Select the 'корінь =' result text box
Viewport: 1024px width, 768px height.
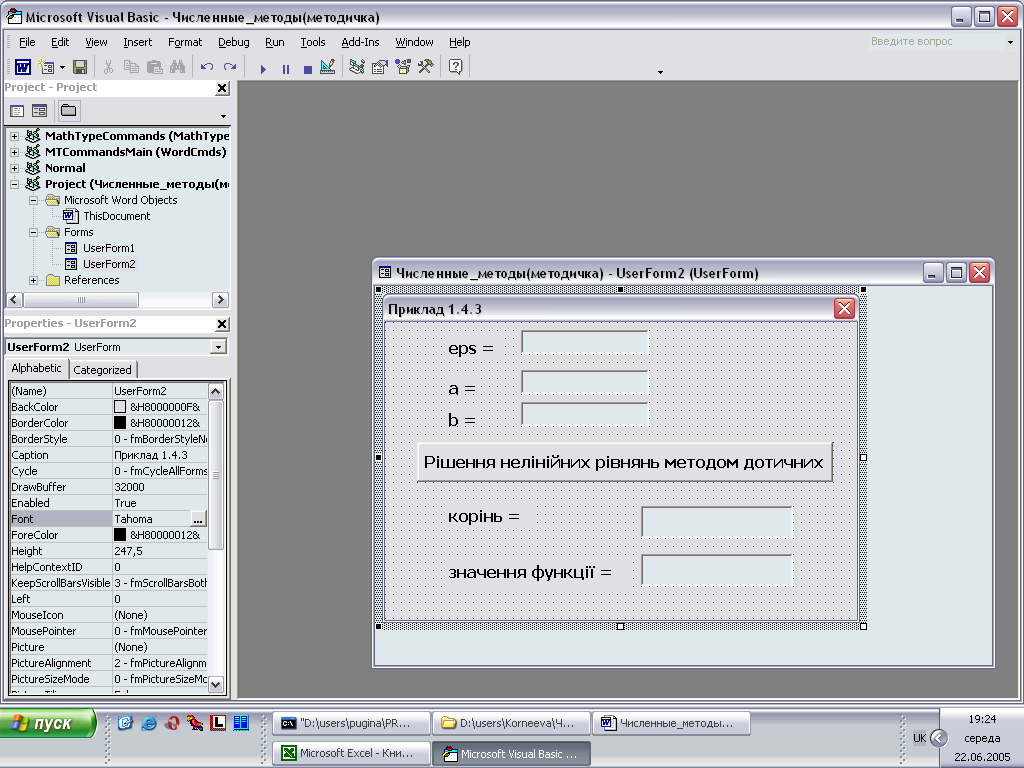point(717,522)
